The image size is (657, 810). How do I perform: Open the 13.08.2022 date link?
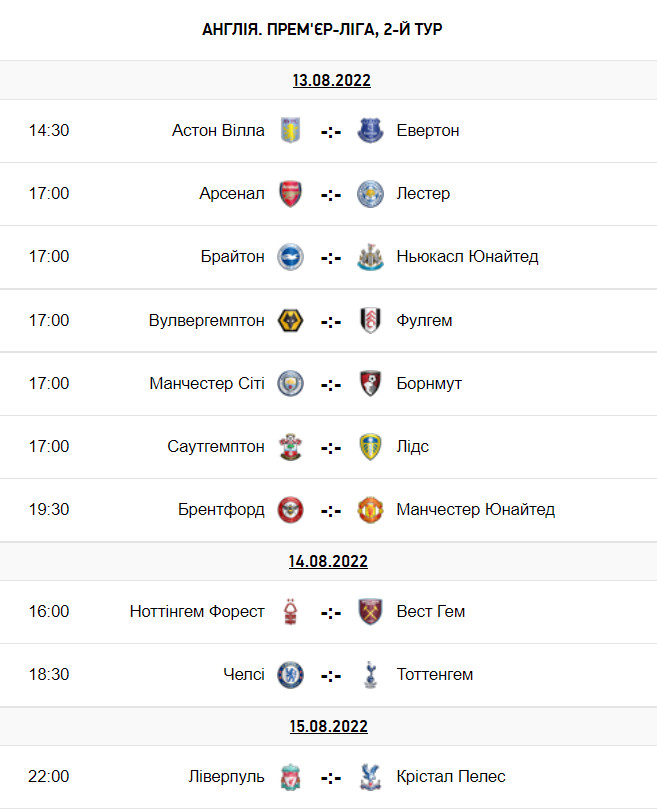[x=331, y=81]
